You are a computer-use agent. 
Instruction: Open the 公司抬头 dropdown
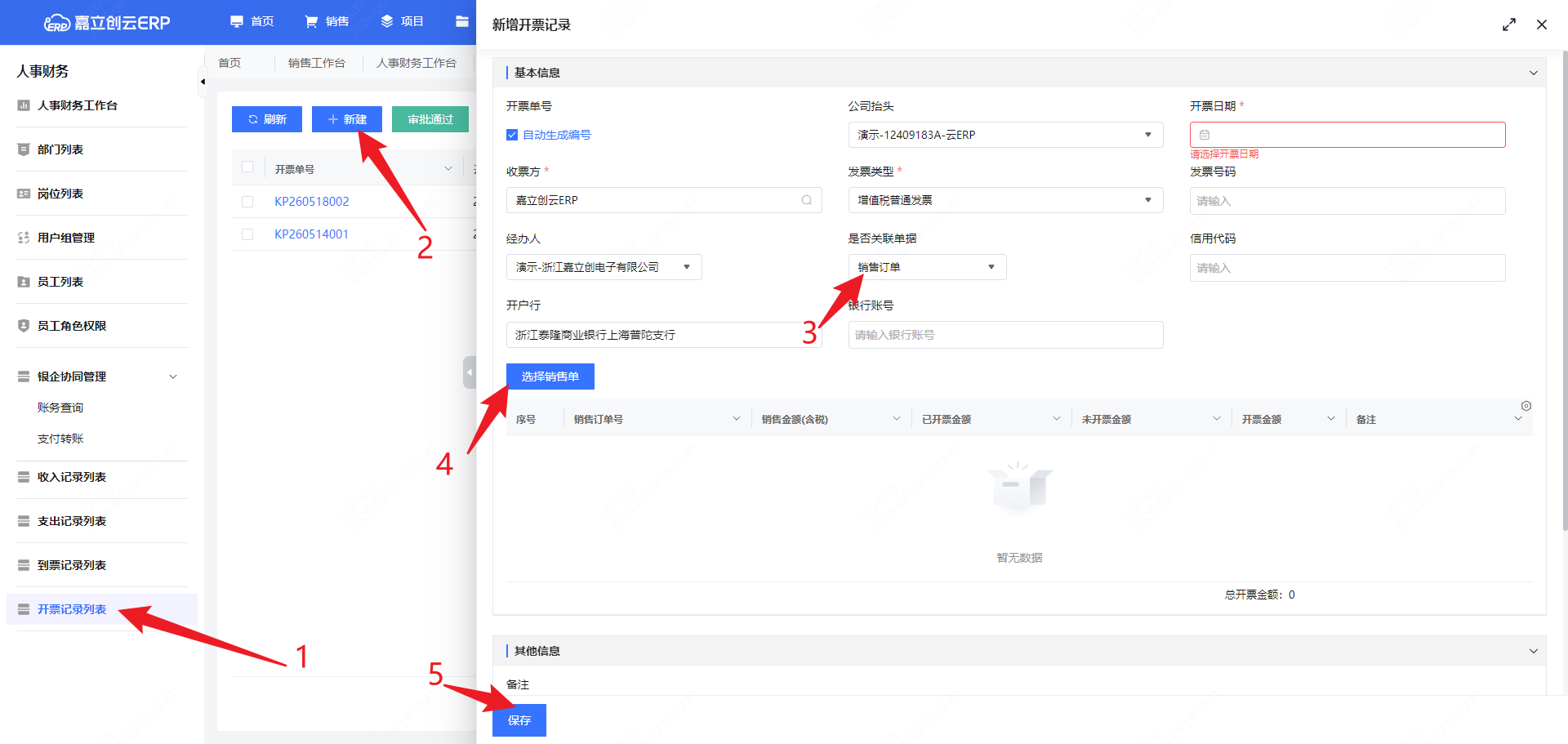coord(1006,135)
